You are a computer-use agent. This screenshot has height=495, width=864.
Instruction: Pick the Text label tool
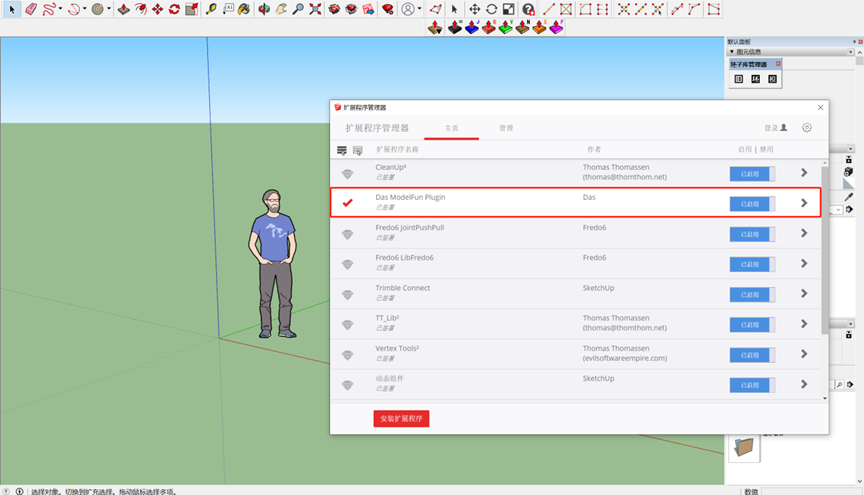(228, 9)
